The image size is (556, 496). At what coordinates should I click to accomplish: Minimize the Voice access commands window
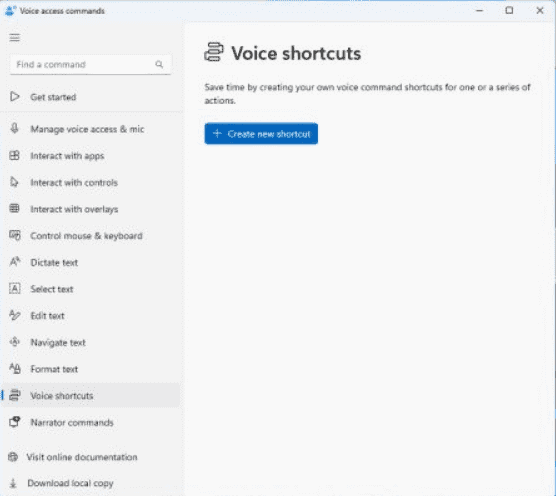point(479,11)
